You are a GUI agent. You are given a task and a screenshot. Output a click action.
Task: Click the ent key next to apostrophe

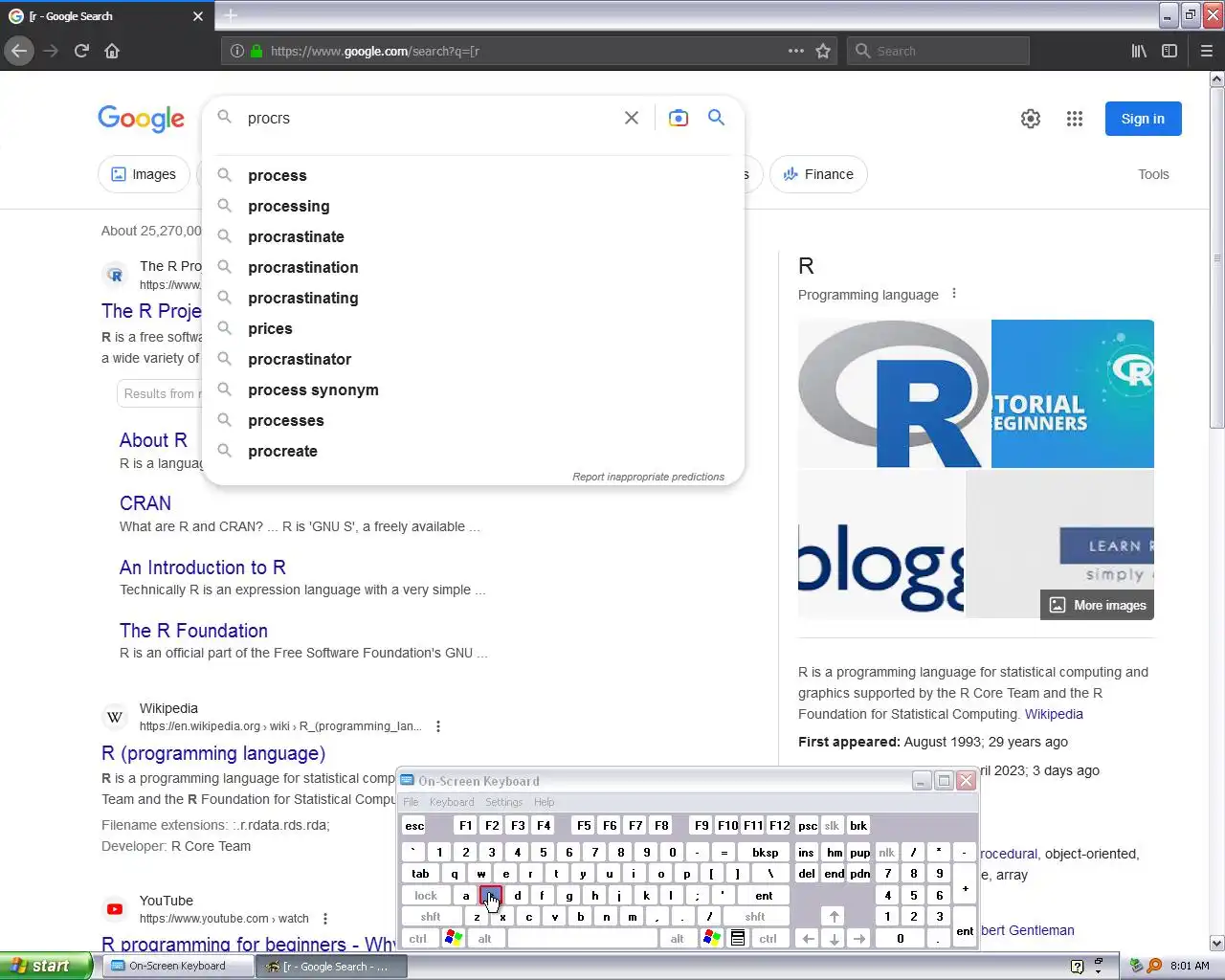coord(764,896)
